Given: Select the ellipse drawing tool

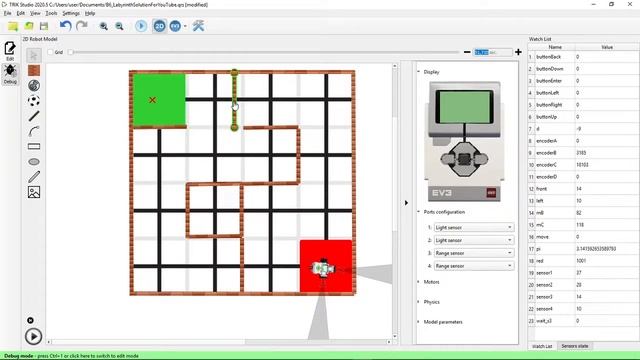Looking at the screenshot, I should (34, 162).
